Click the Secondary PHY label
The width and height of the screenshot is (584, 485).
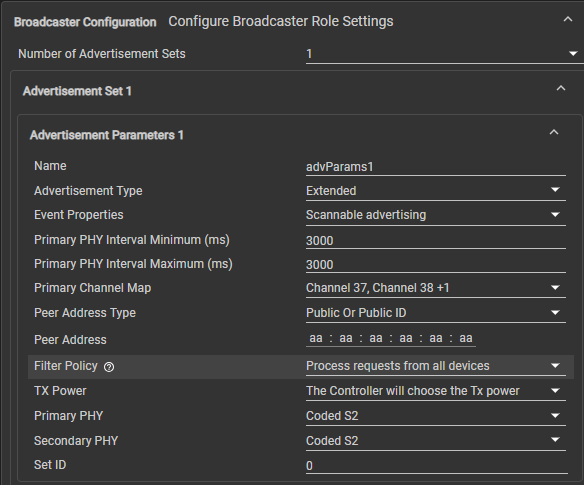[x=76, y=441]
